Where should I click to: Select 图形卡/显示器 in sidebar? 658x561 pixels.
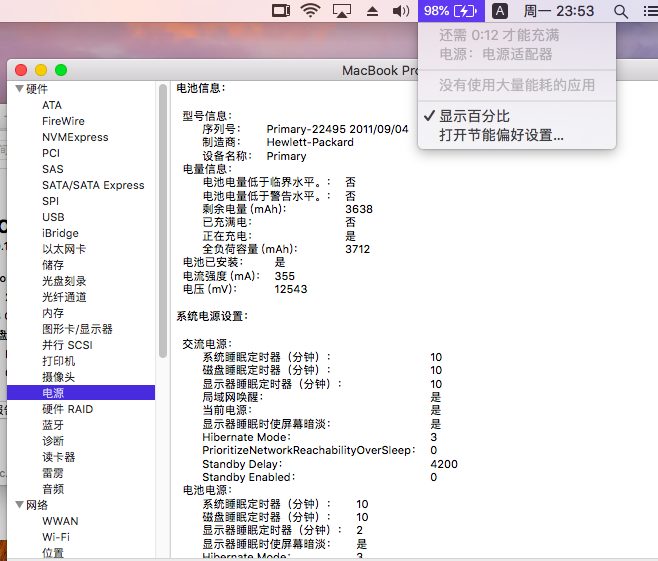(x=77, y=329)
